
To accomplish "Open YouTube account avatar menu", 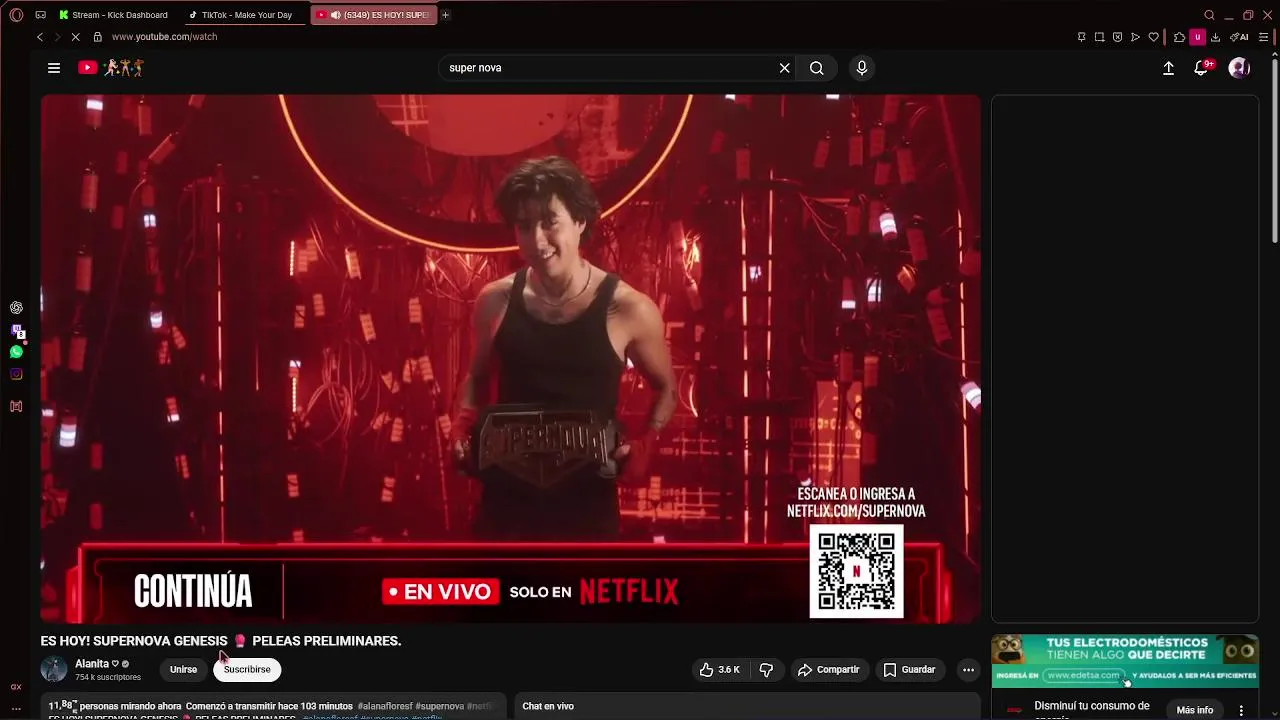I will (1239, 68).
